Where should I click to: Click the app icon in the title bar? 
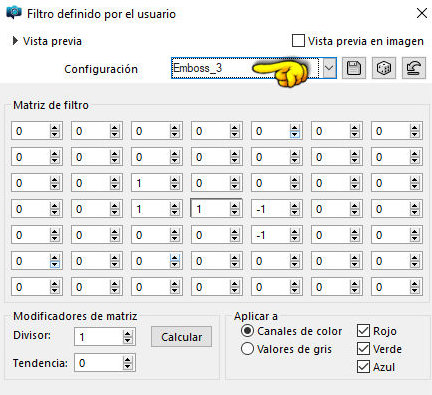[14, 13]
